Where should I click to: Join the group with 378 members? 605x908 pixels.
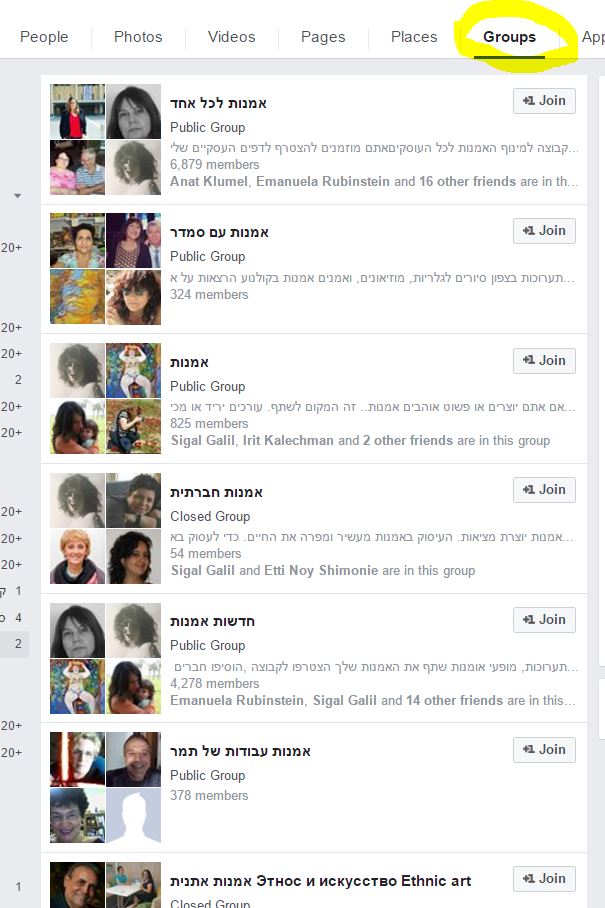pos(544,749)
